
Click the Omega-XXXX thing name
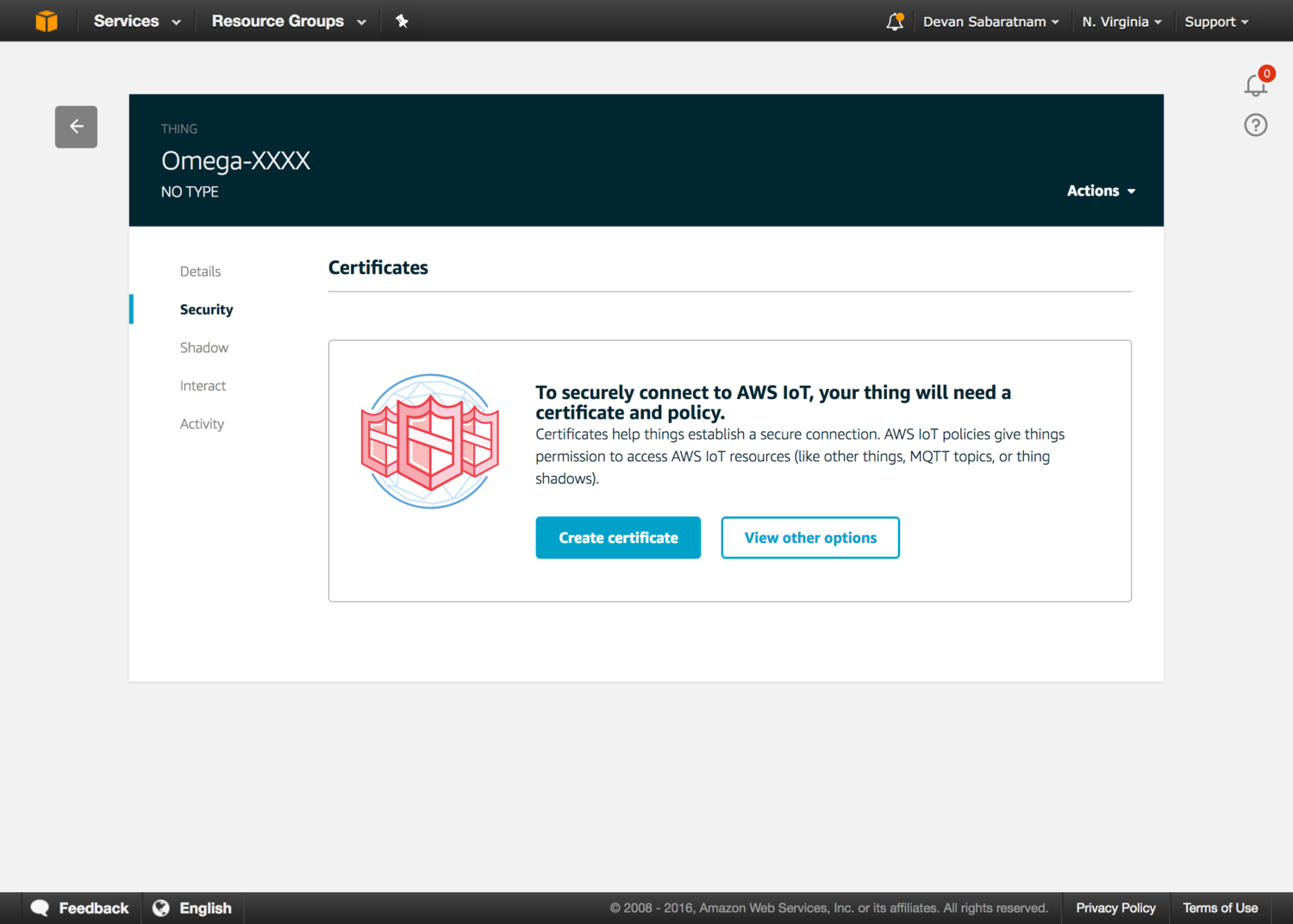point(235,160)
